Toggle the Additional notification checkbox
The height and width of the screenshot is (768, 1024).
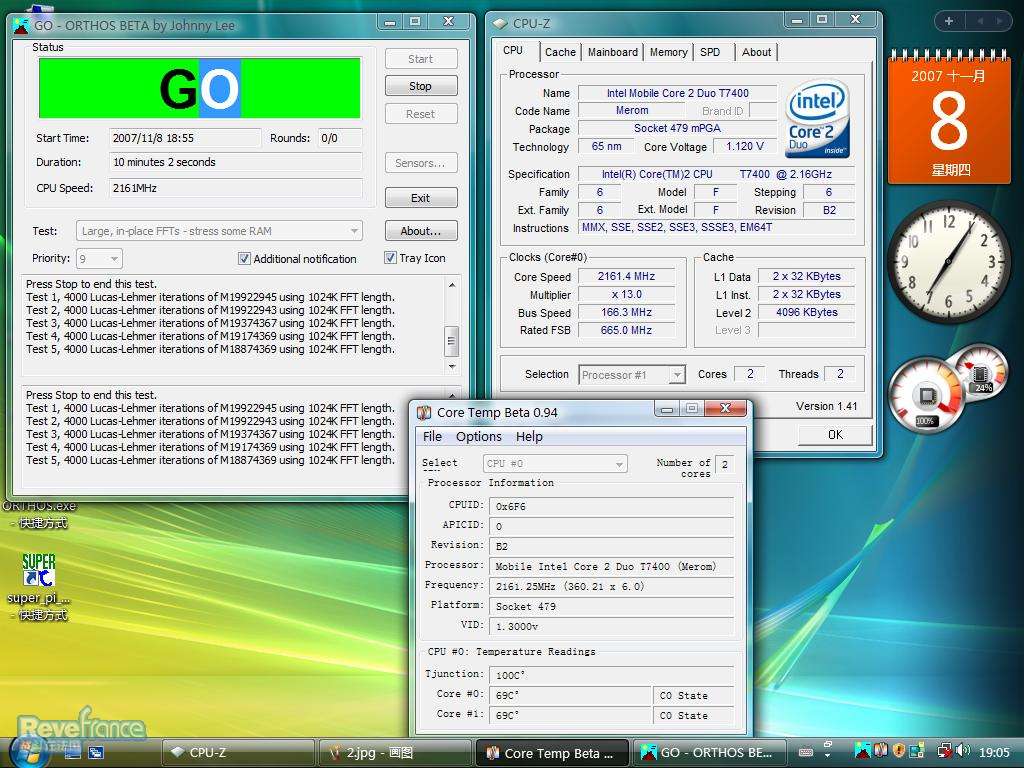tap(244, 259)
